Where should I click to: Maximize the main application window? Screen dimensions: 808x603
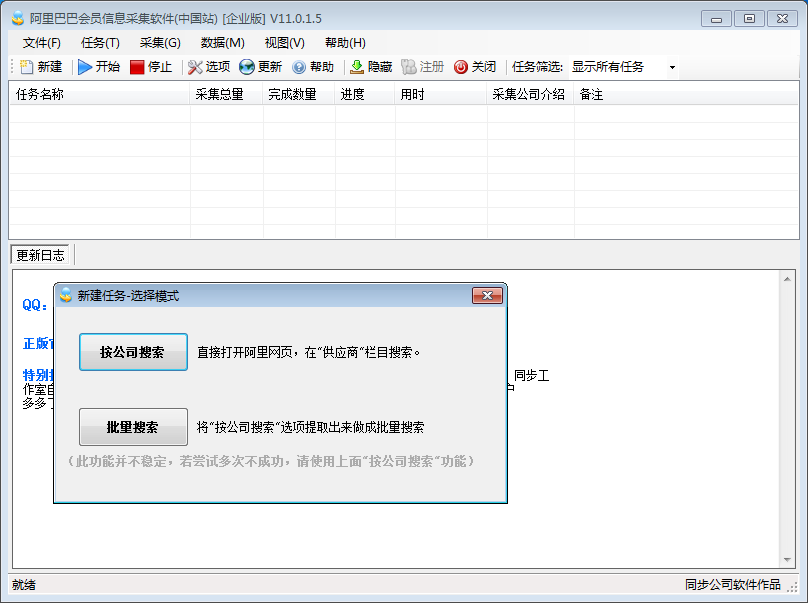tap(749, 19)
